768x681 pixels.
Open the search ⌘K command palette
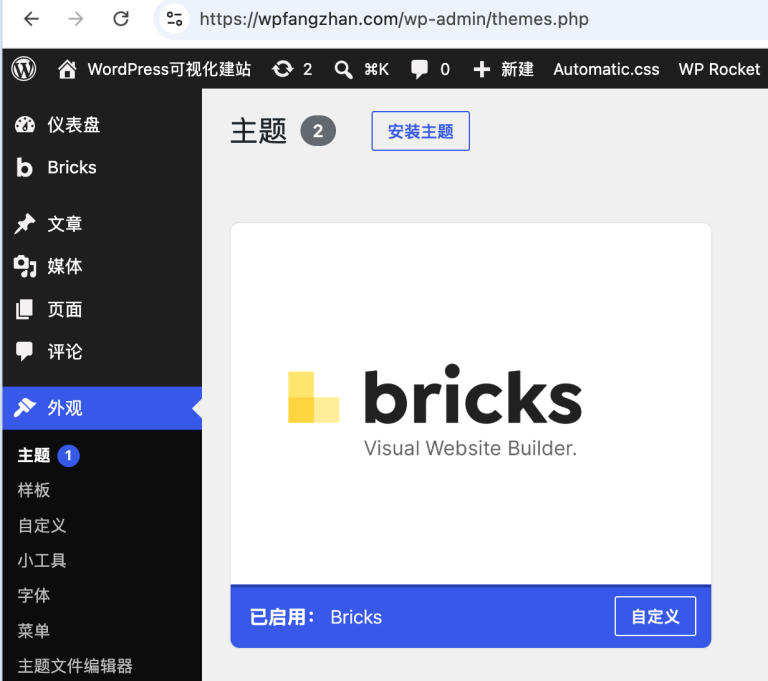point(361,69)
